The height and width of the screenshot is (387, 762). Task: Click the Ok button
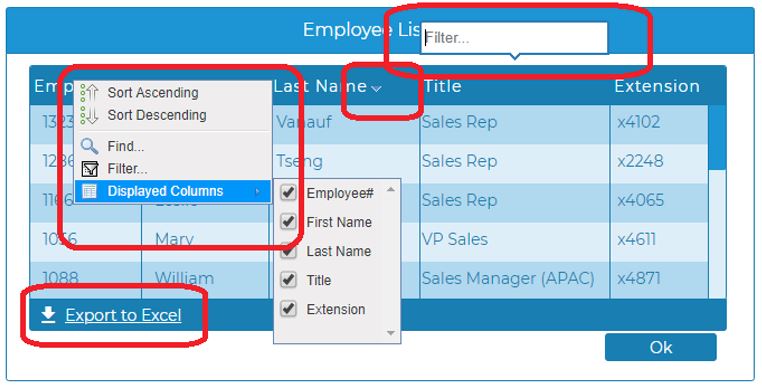pyautogui.click(x=660, y=347)
